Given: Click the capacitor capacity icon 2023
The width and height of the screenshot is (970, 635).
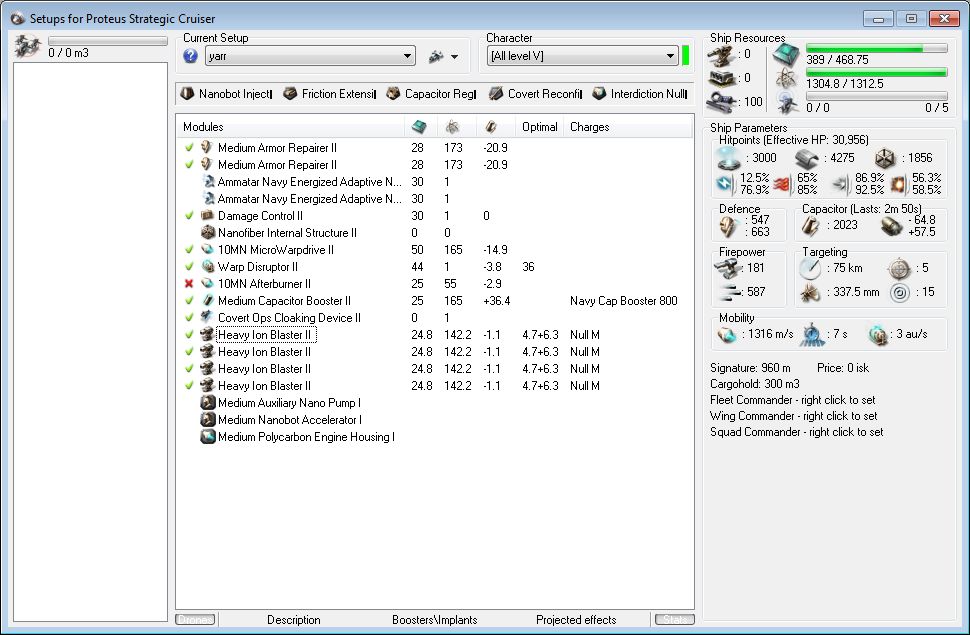Looking at the screenshot, I should pos(811,227).
